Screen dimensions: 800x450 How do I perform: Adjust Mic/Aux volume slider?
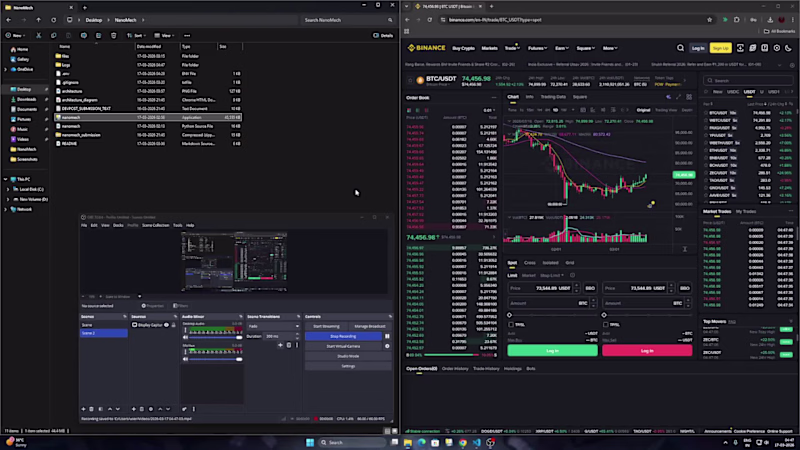[x=239, y=359]
